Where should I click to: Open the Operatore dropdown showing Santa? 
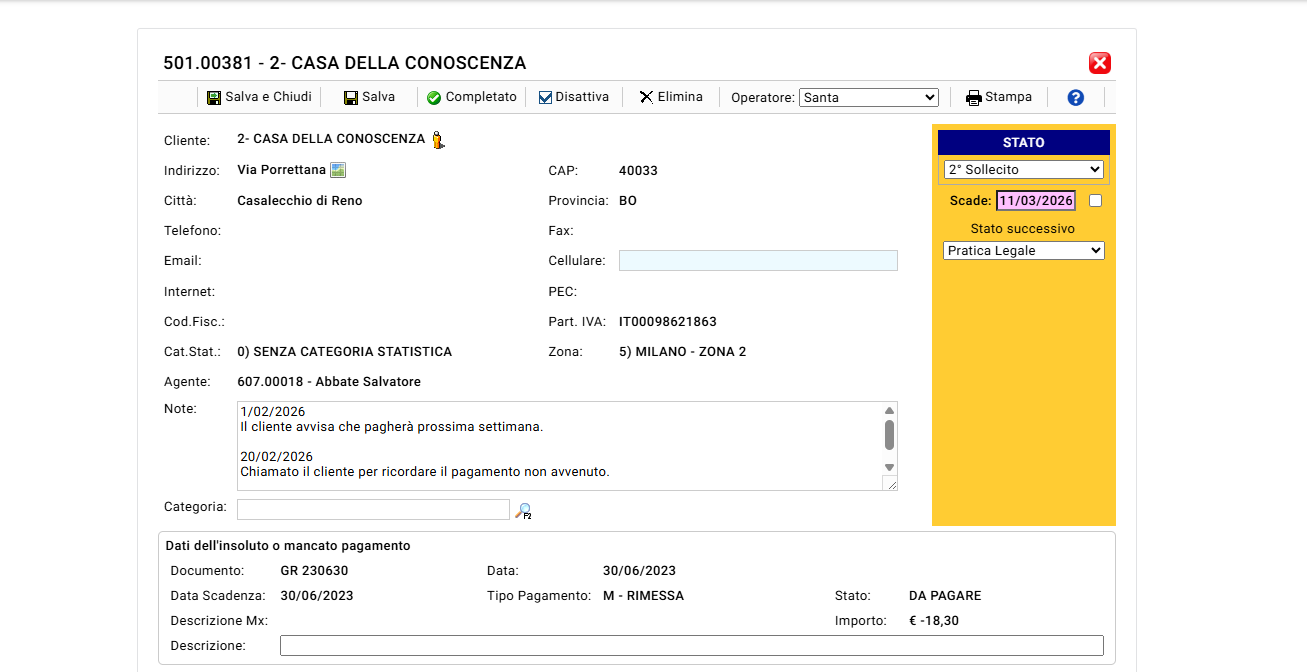(x=868, y=97)
